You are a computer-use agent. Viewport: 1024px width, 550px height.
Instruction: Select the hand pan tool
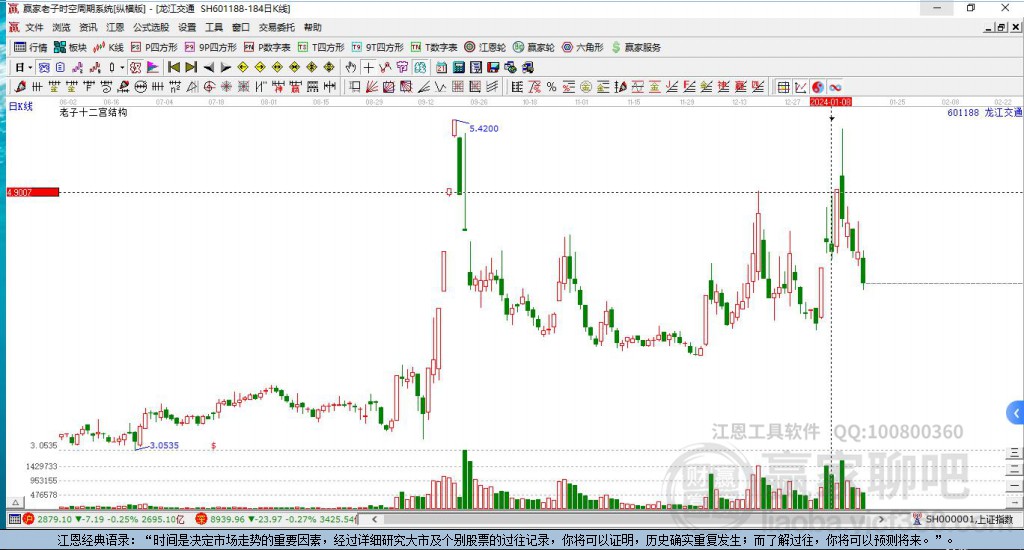tap(351, 67)
